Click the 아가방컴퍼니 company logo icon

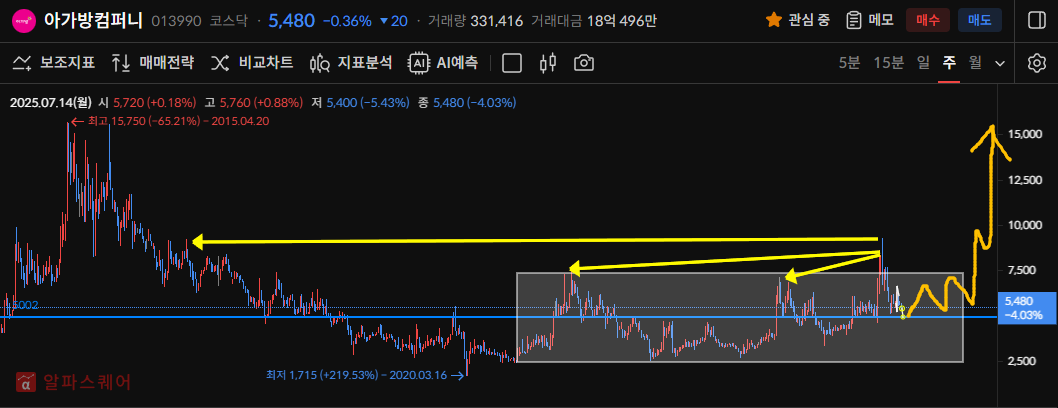[24, 20]
